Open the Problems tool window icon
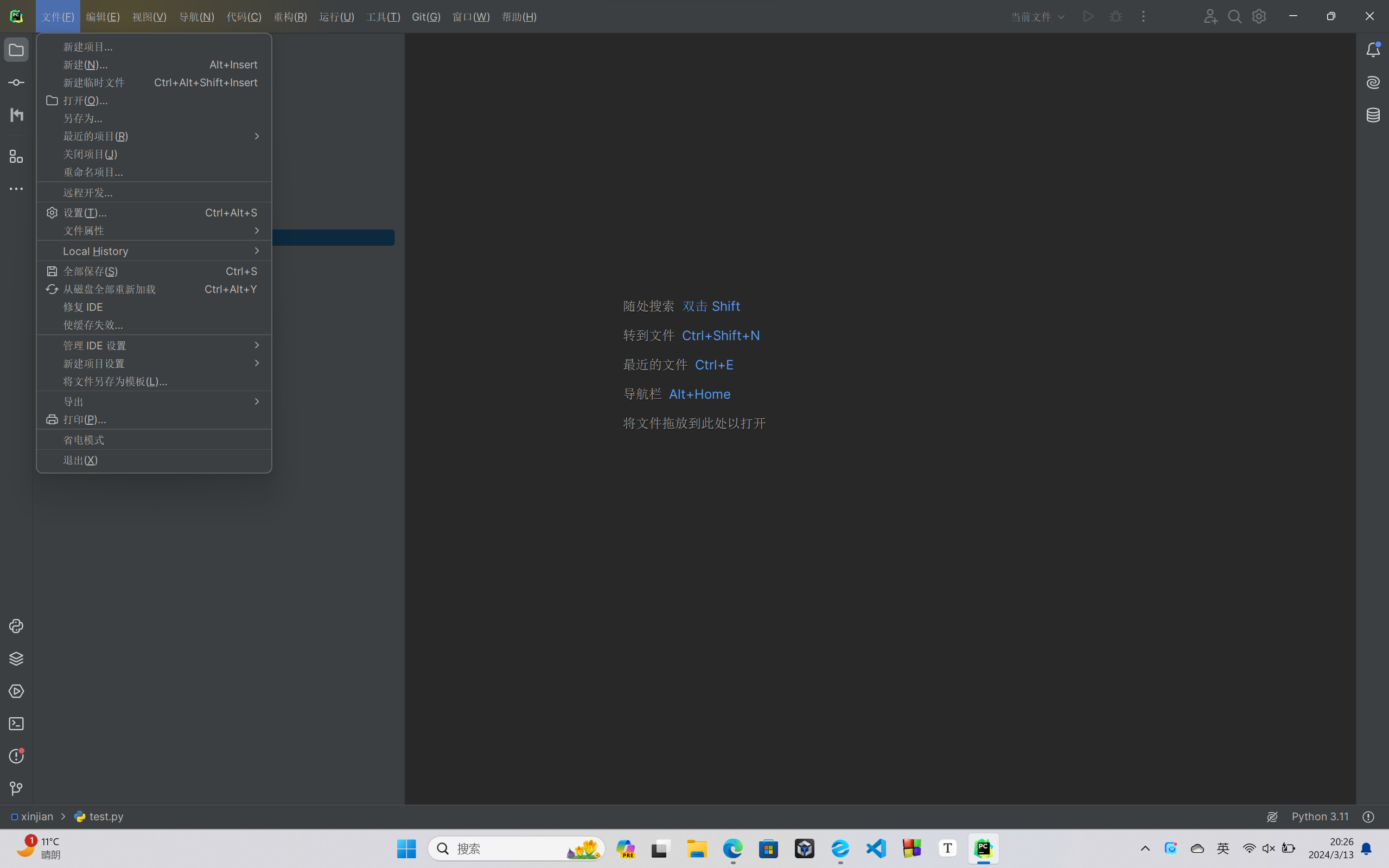 tap(16, 756)
